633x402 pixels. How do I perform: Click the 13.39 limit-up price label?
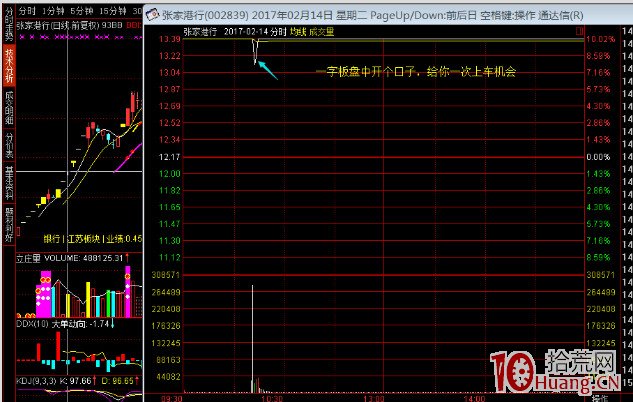[170, 39]
